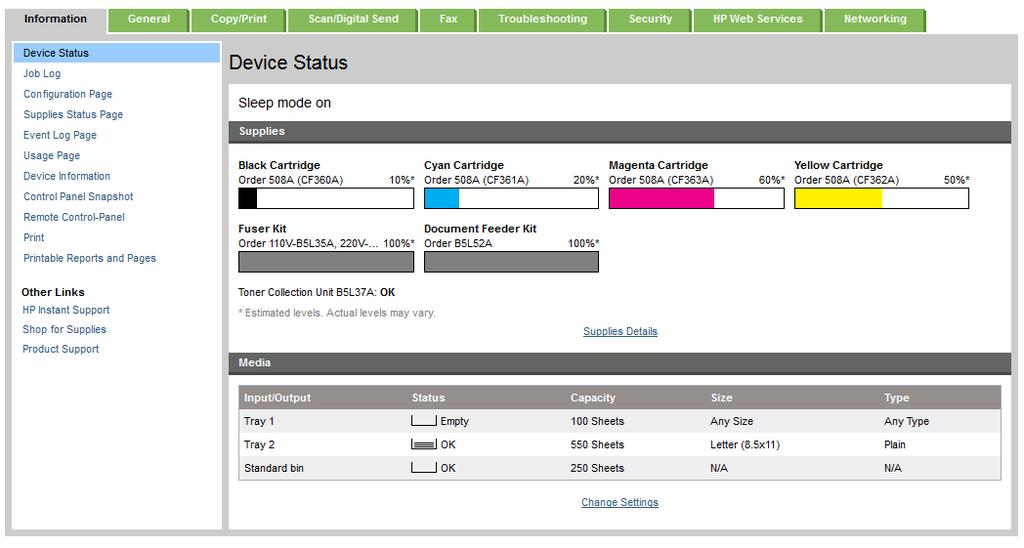Click the Cyan Cartridge level bar
1024x548 pixels.
[x=511, y=199]
